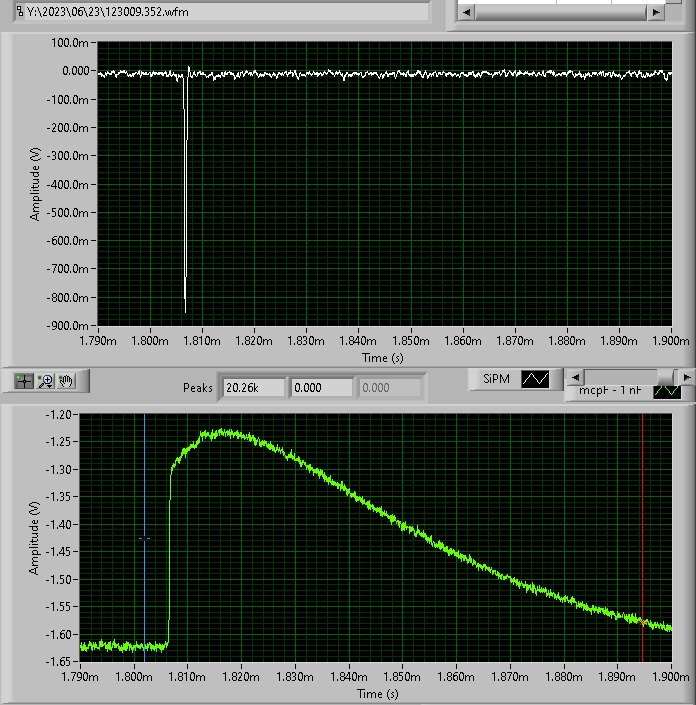Activate the graph zoom tool
Image resolution: width=696 pixels, height=705 pixels.
[x=46, y=381]
